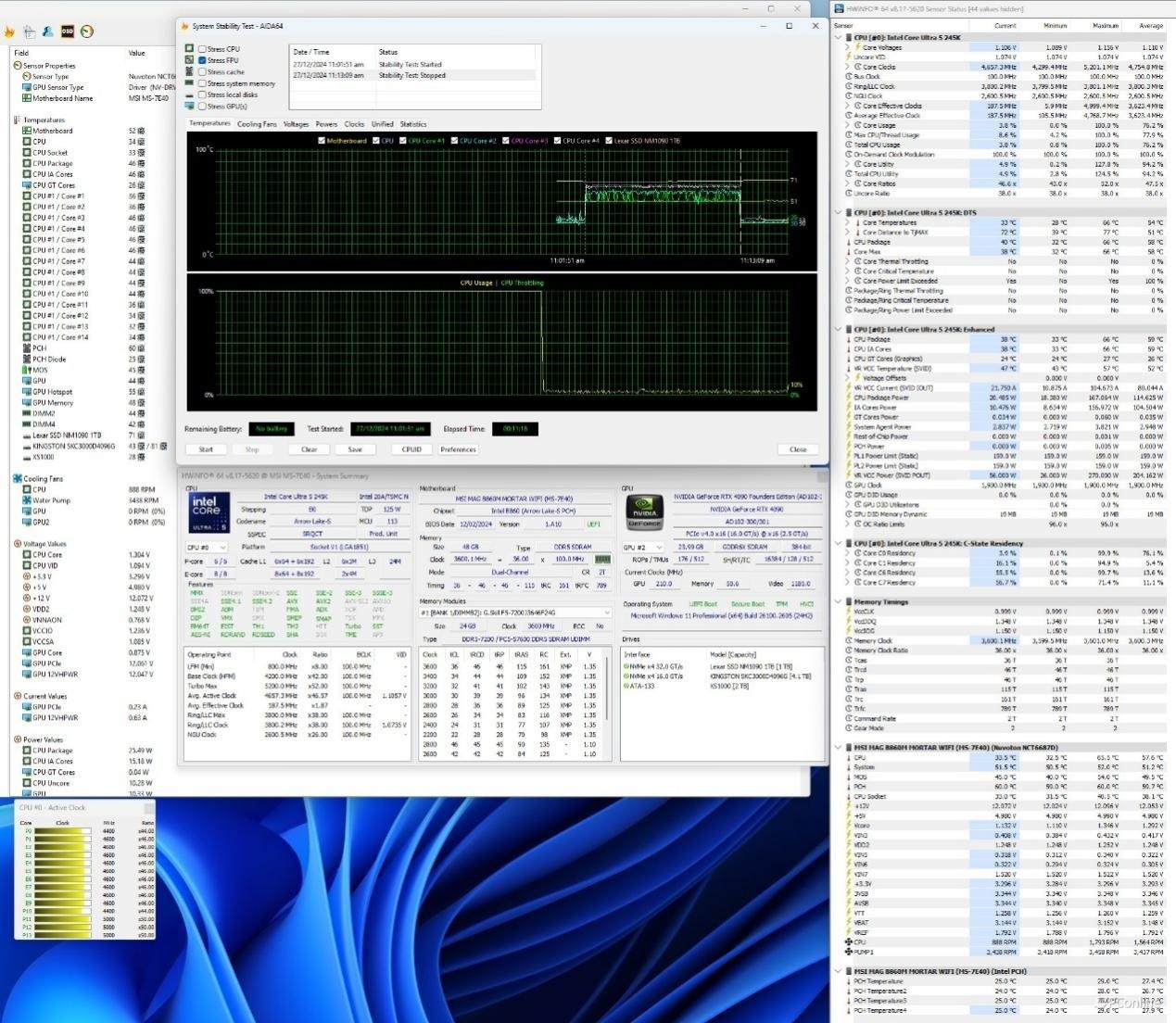This screenshot has width=1176, height=1023.
Task: Click the Preferences button
Action: (458, 449)
